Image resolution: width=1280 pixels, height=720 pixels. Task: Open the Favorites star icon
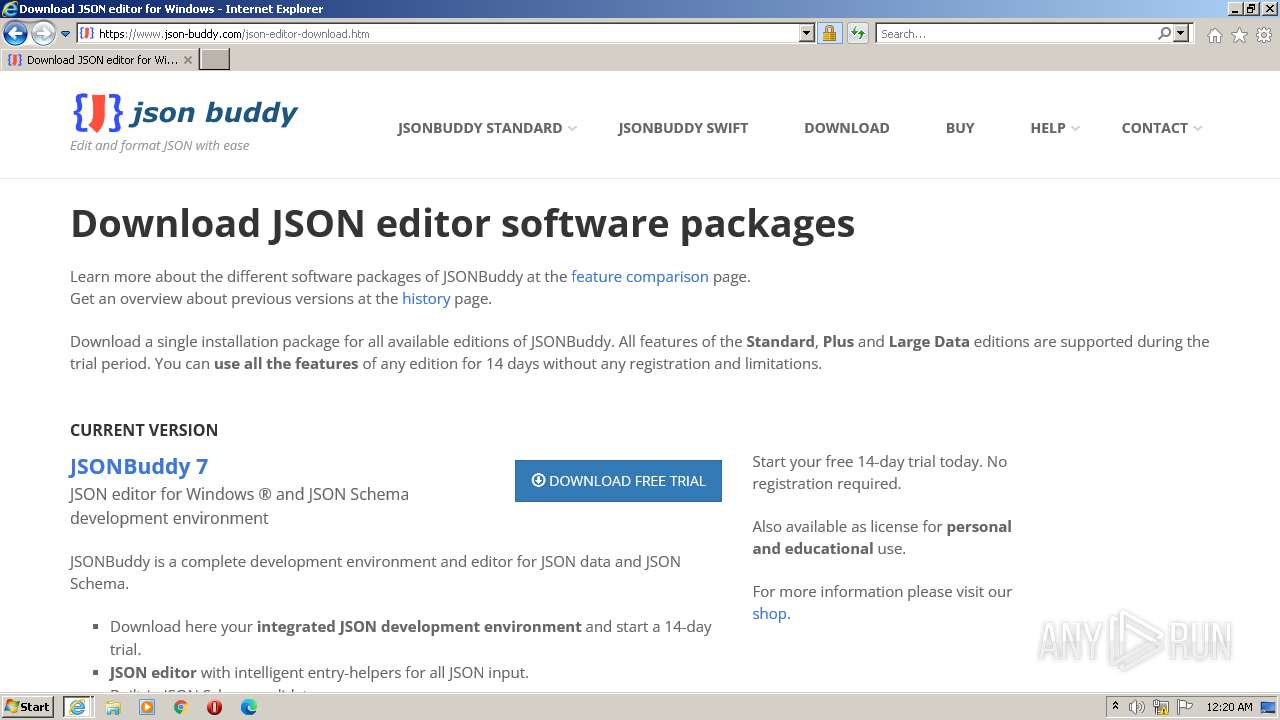point(1239,35)
